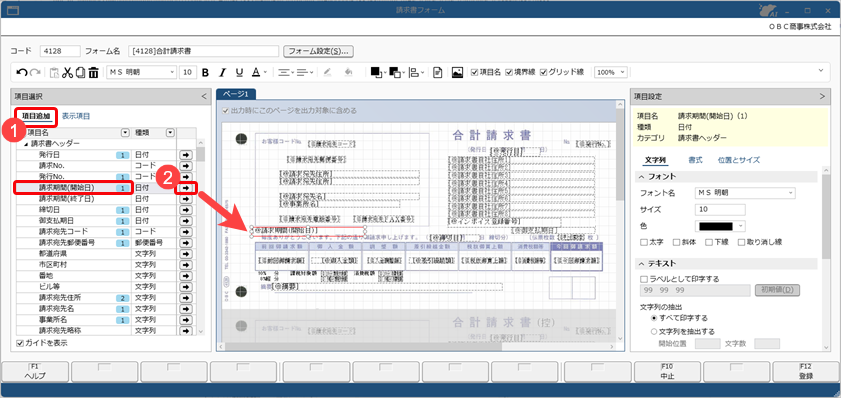Viewport: 841px width, 398px height.
Task: Click the サイズ field in font settings
Action: [x=720, y=209]
